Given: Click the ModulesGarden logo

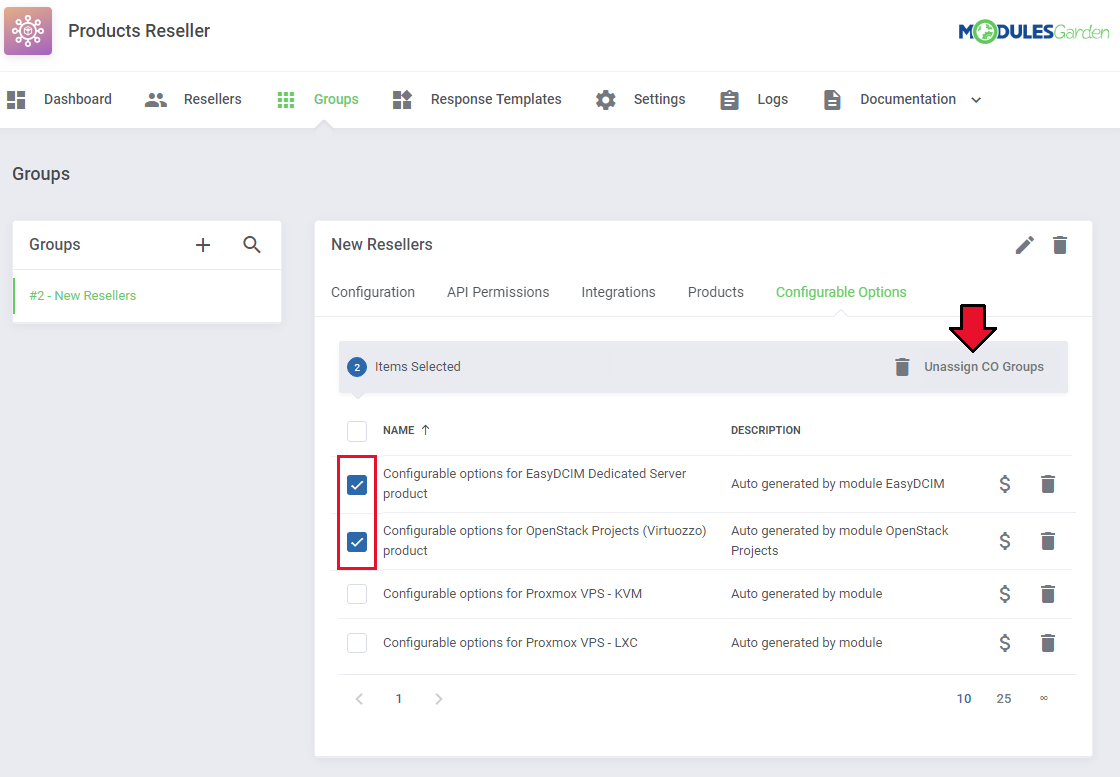Looking at the screenshot, I should (x=1034, y=31).
